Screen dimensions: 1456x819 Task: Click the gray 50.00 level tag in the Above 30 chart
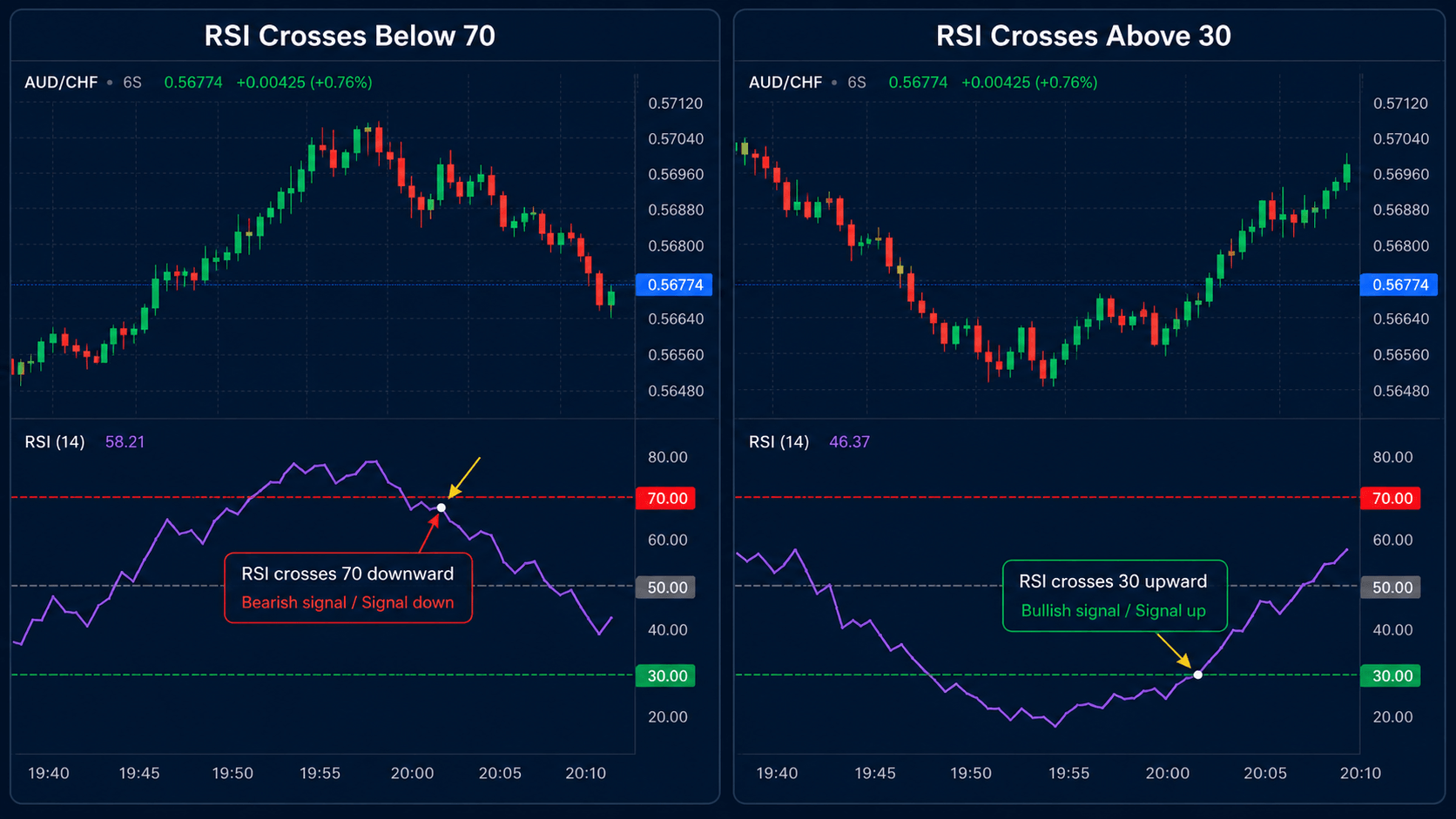[x=1391, y=587]
